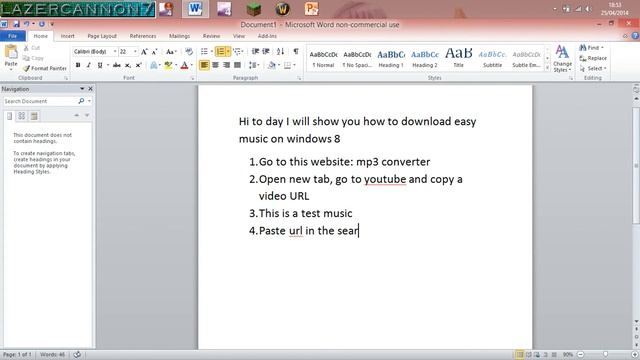Browse headings in Navigation pane
Image resolution: width=640 pixels, height=360 pixels.
[9, 116]
